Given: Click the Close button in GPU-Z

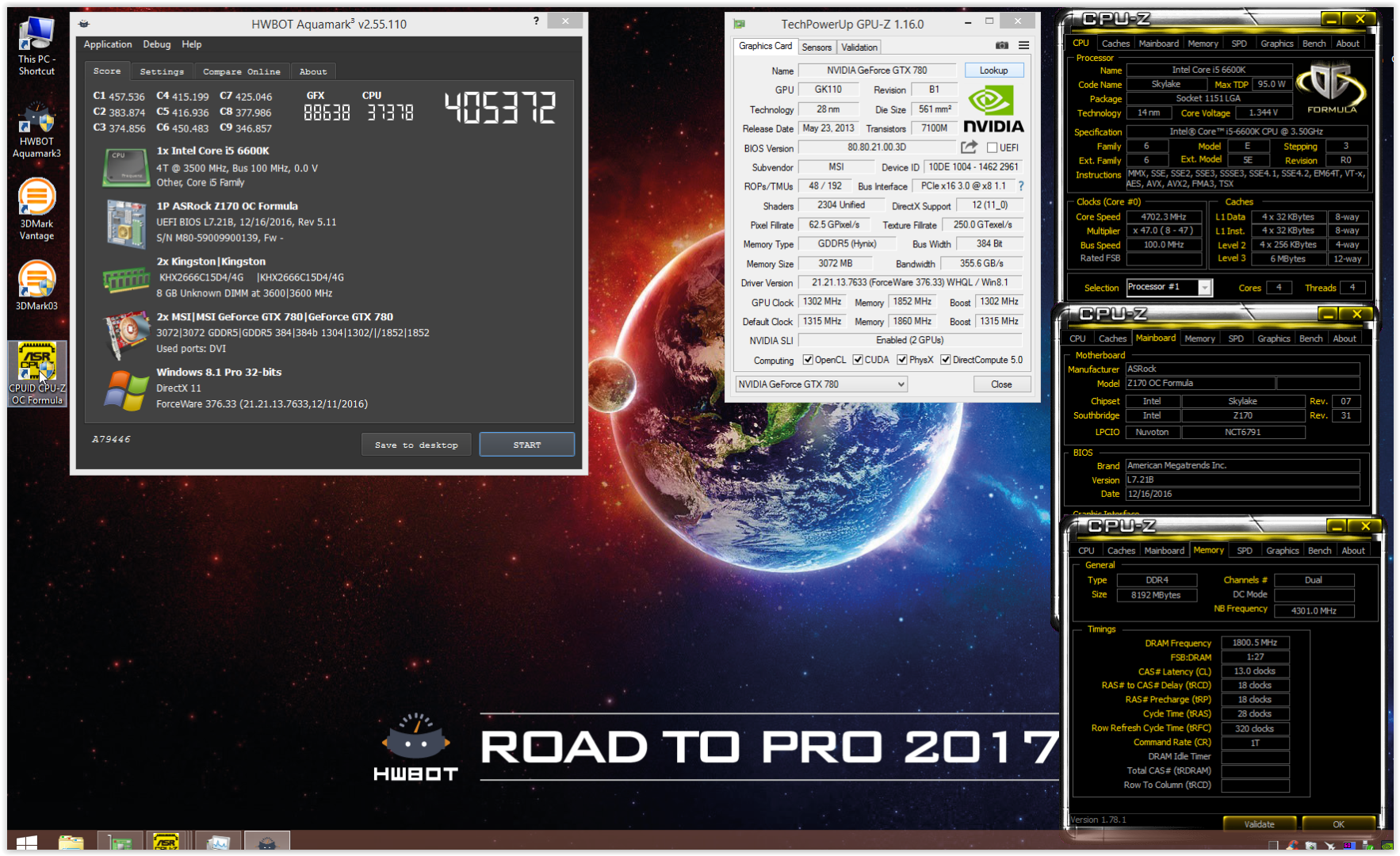Looking at the screenshot, I should point(1001,384).
